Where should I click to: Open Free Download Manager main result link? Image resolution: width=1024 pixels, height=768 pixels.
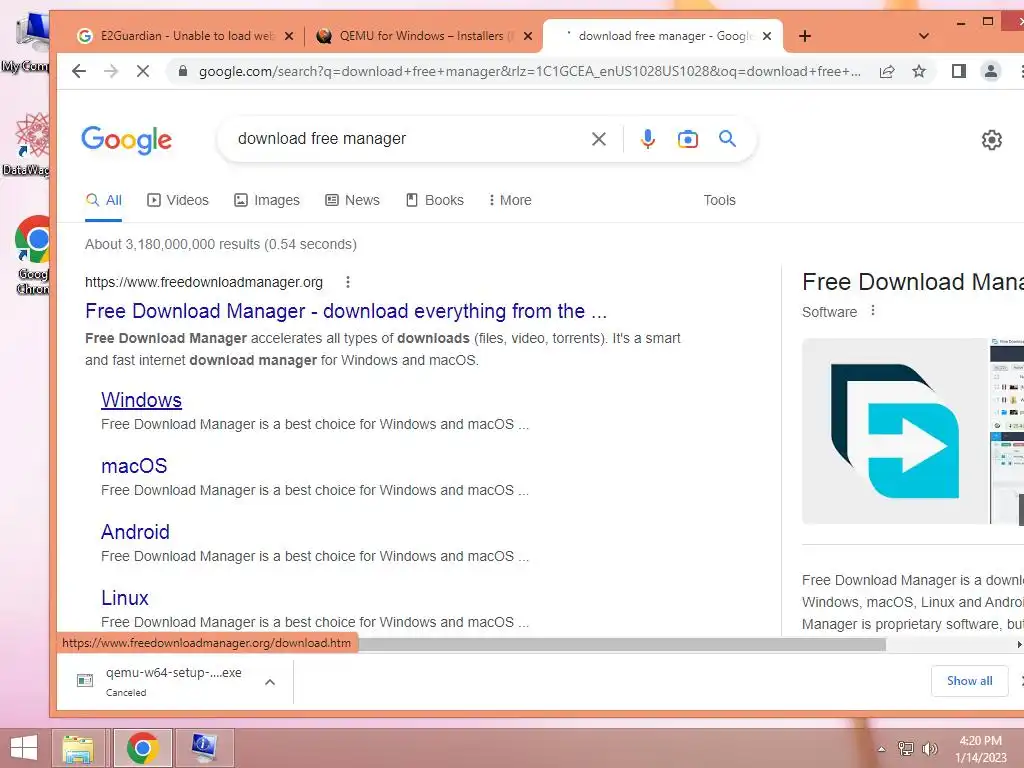[x=346, y=311]
